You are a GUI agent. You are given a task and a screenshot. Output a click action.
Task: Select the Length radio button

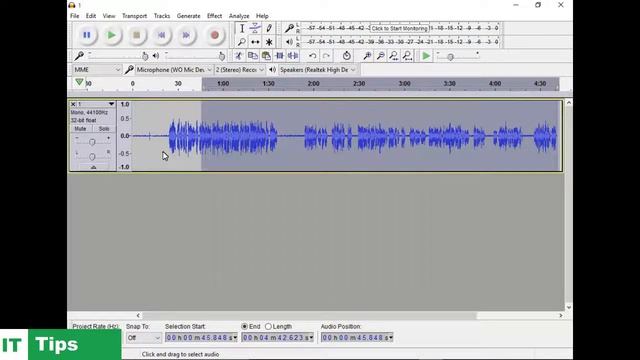(x=268, y=327)
